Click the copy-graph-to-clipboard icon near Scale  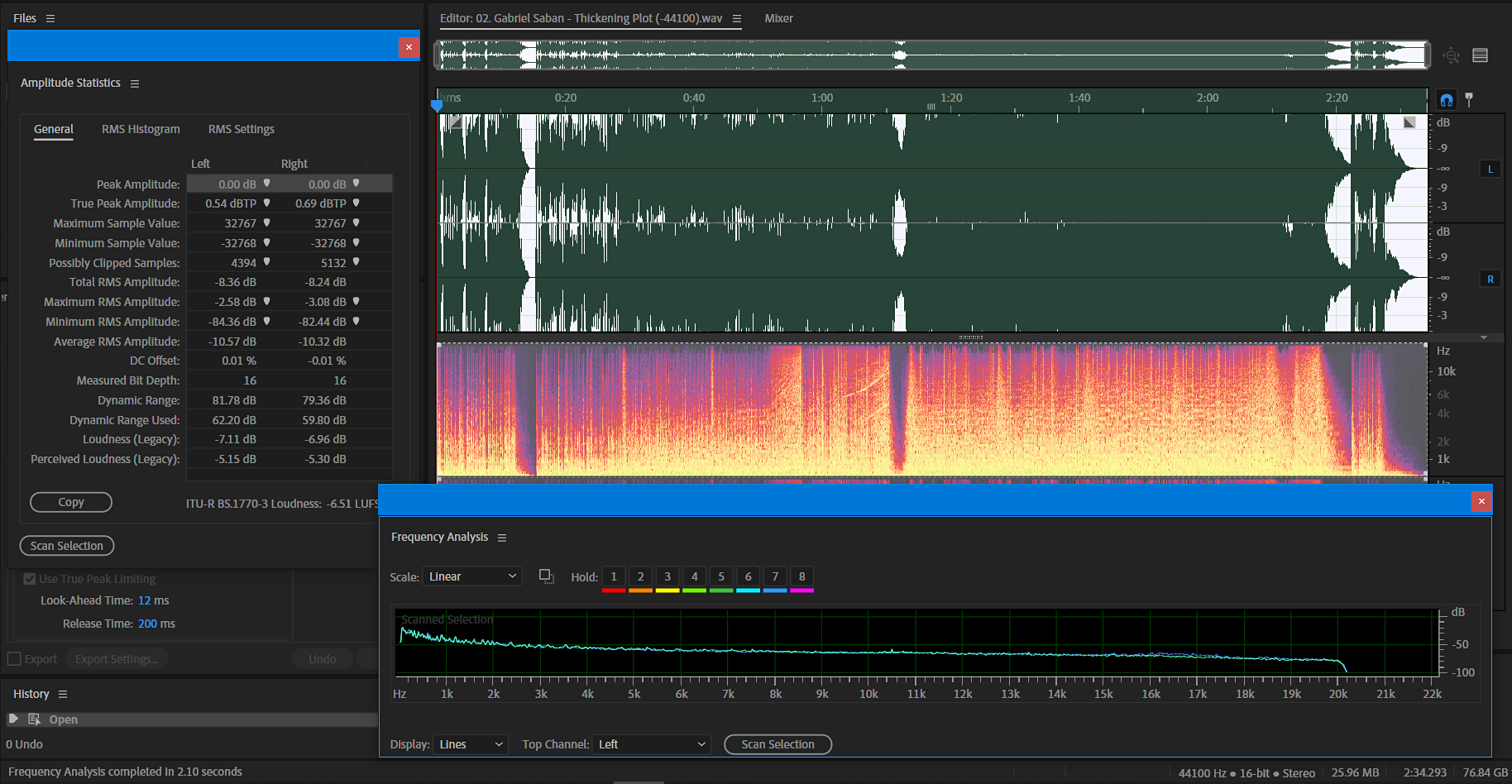tap(547, 576)
